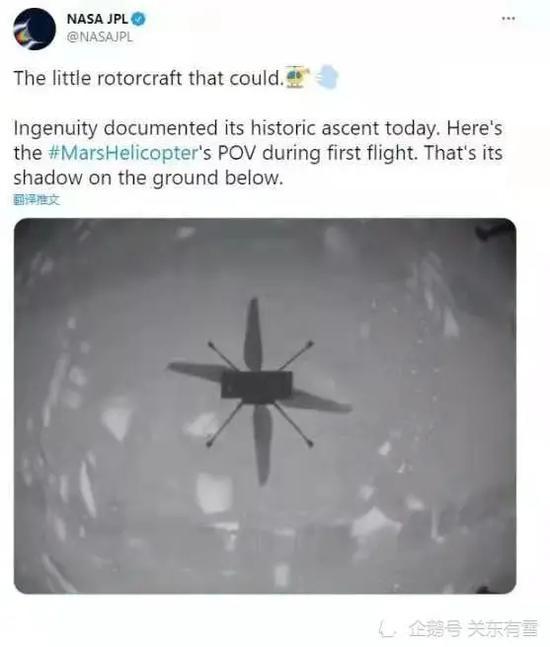Screen dimensions: 550x647
Task: Click the wind gust emoji
Action: pyautogui.click(x=327, y=77)
